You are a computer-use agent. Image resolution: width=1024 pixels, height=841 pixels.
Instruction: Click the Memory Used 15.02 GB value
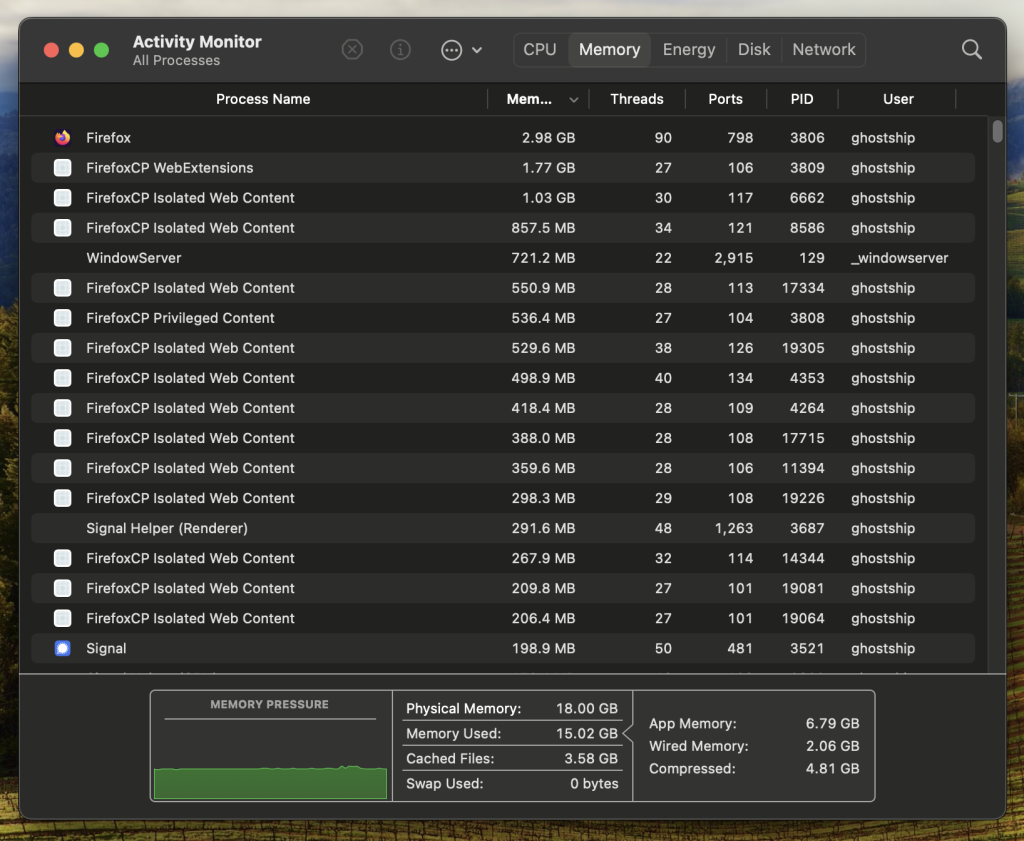click(586, 733)
